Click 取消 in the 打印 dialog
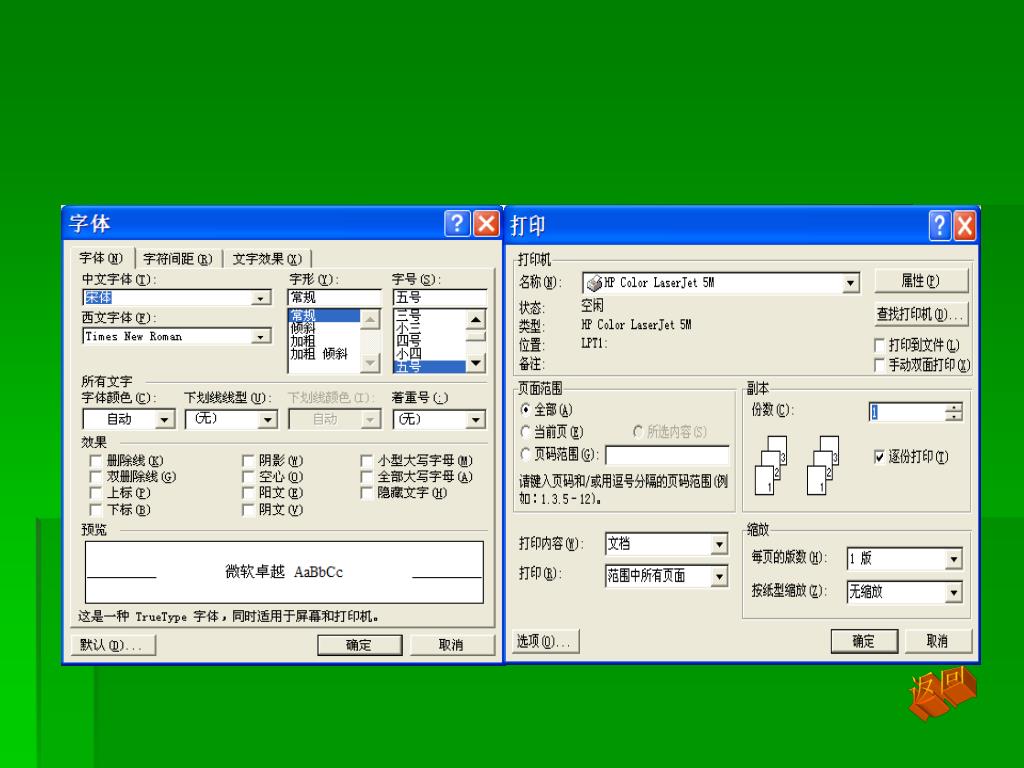 tap(938, 641)
